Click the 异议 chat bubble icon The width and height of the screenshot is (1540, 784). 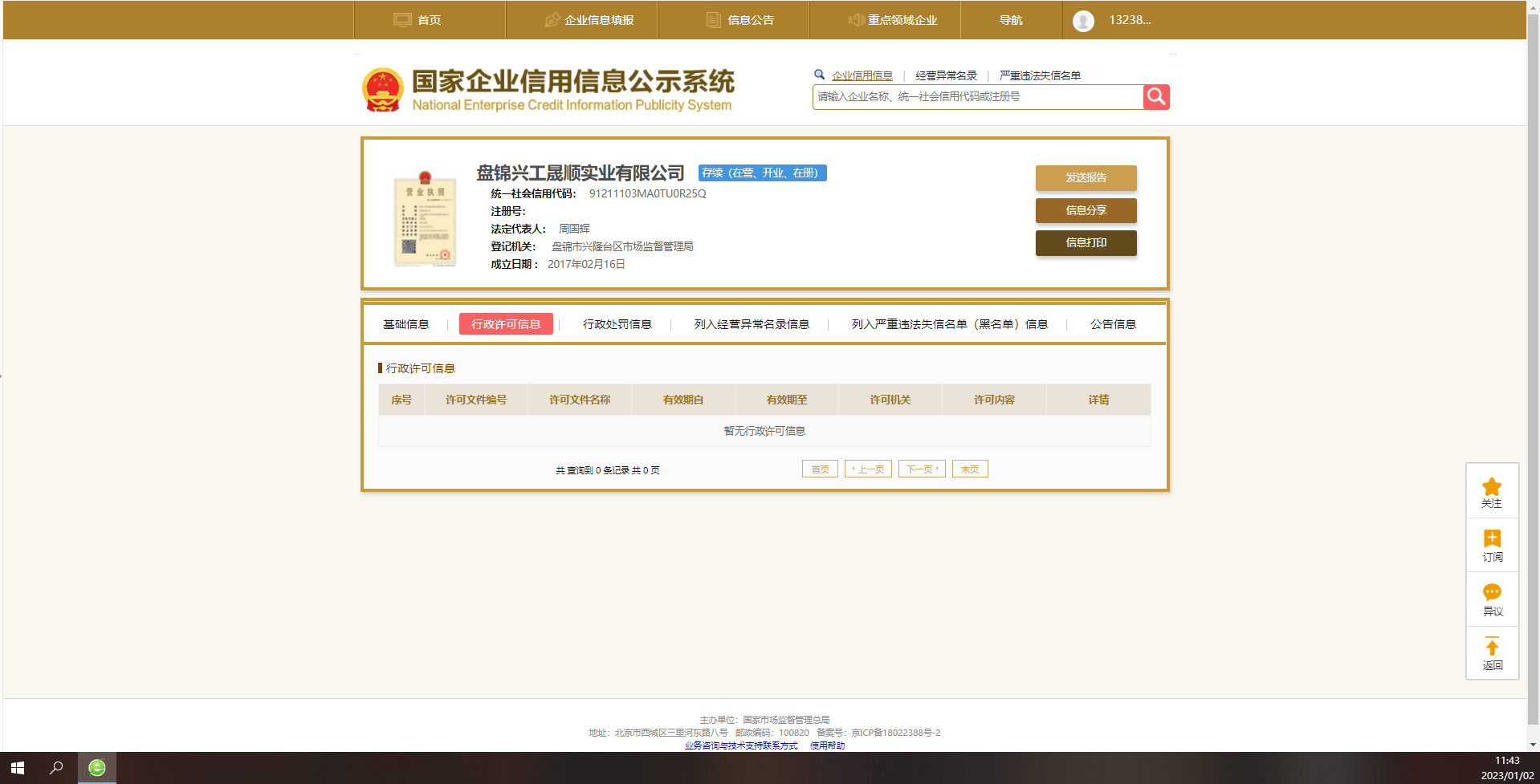1492,592
